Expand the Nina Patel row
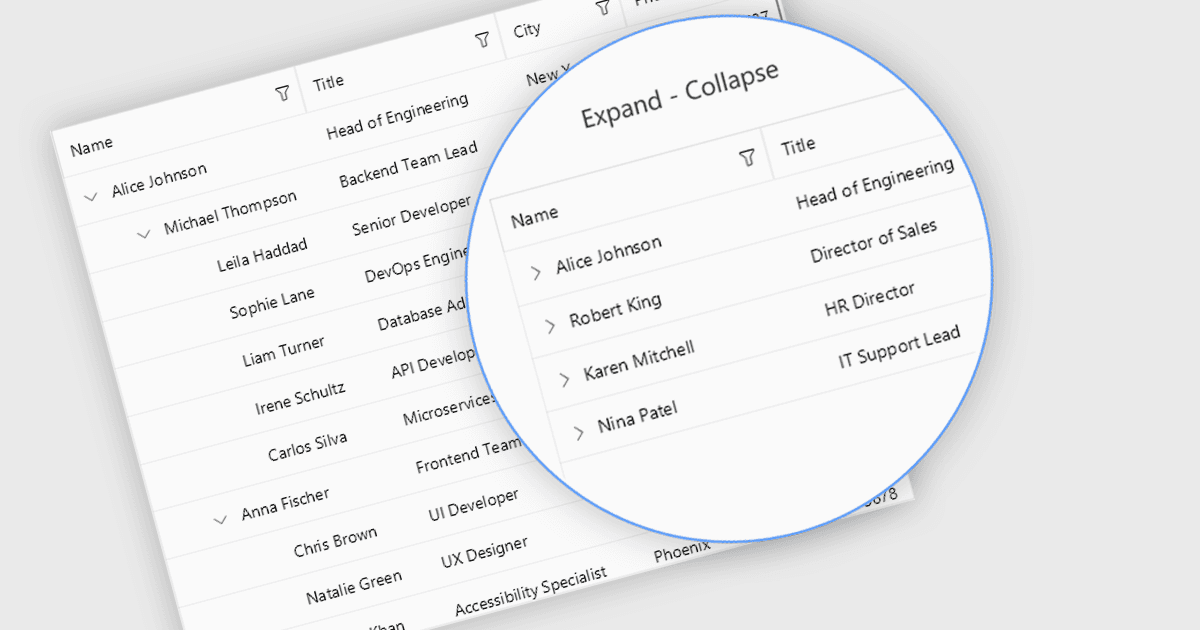Image resolution: width=1200 pixels, height=630 pixels. pos(578,432)
